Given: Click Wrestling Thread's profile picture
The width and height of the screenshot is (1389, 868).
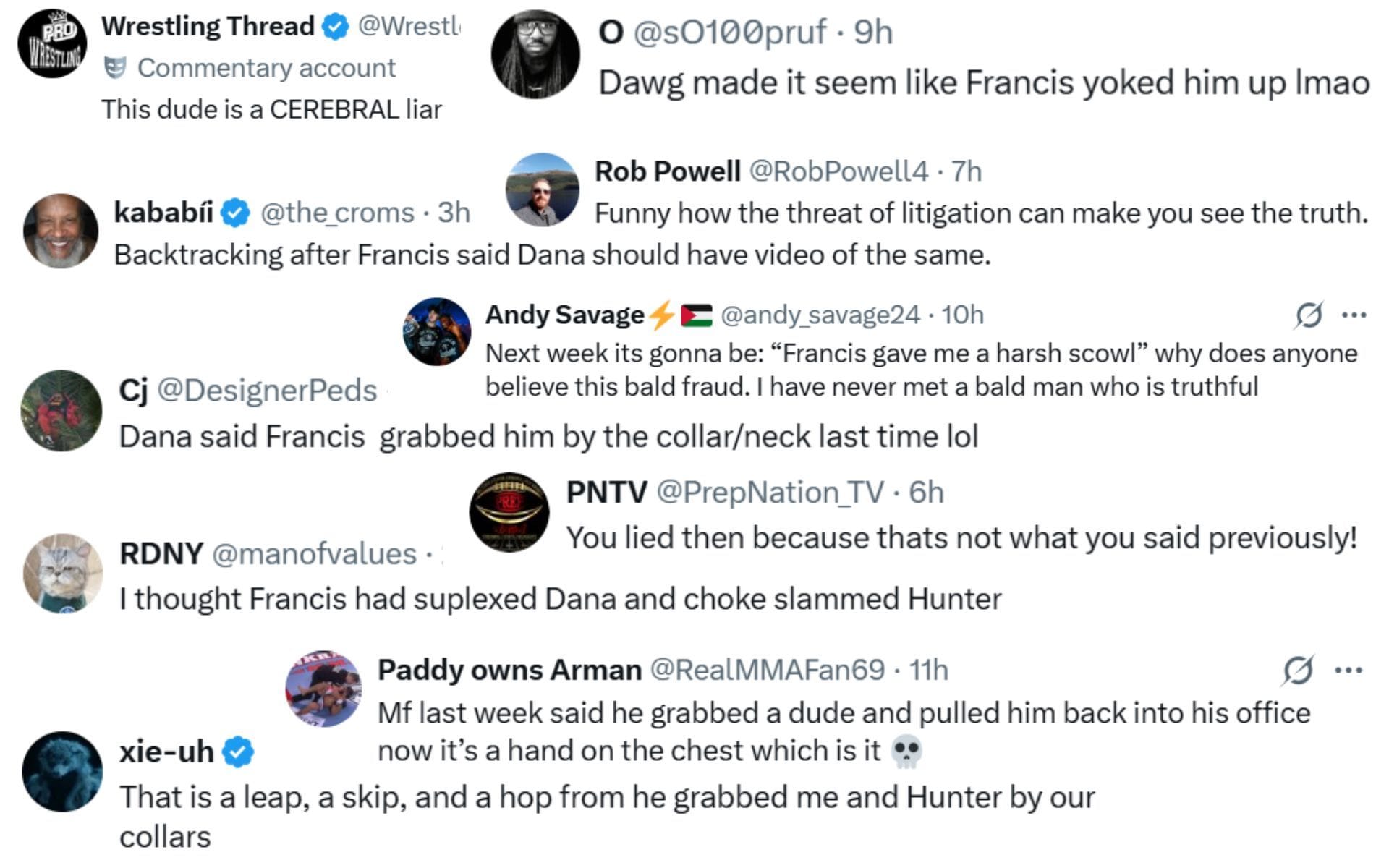Looking at the screenshot, I should (51, 43).
